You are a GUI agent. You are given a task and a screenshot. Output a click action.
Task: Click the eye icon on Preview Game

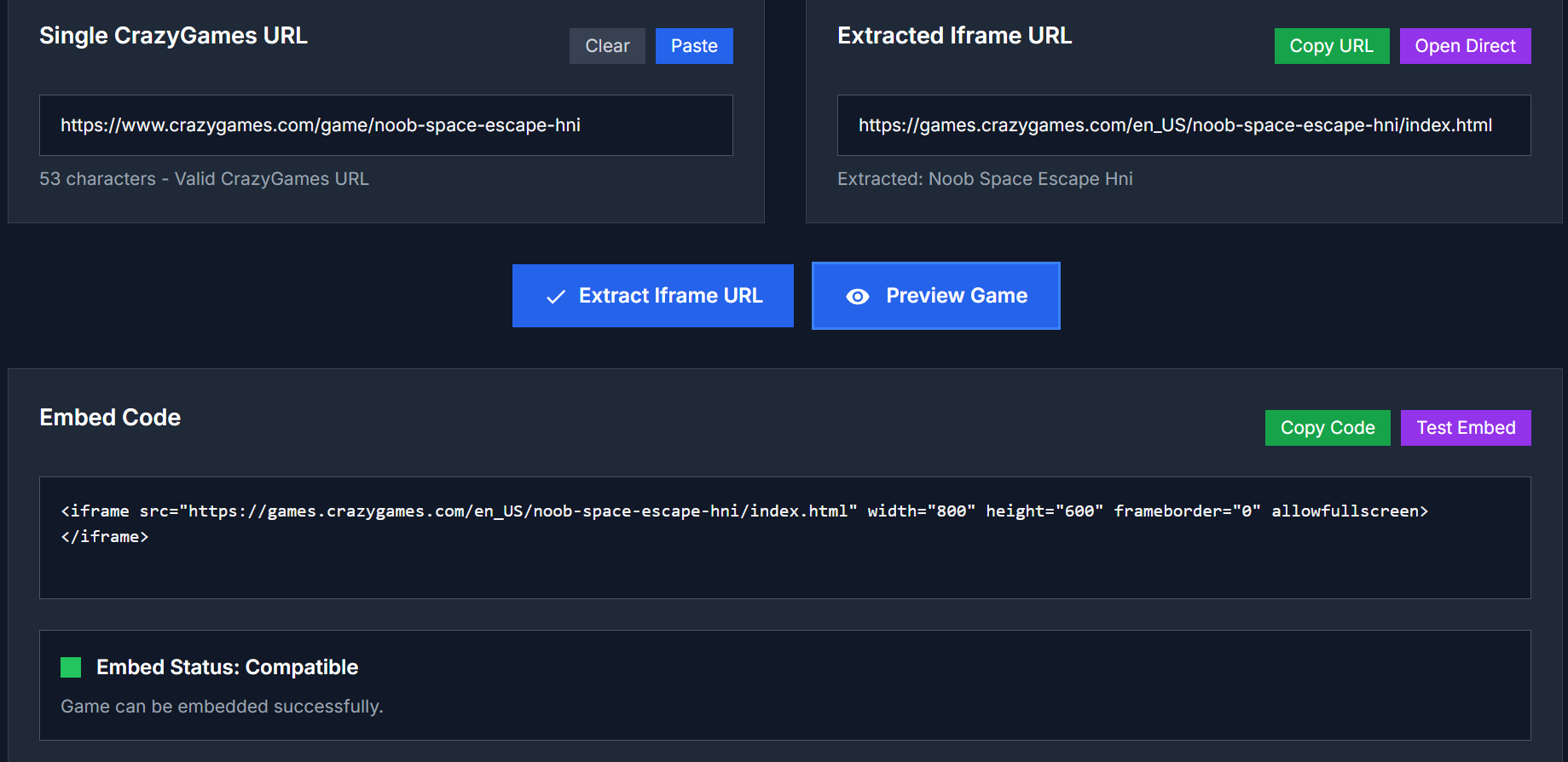[x=858, y=297]
